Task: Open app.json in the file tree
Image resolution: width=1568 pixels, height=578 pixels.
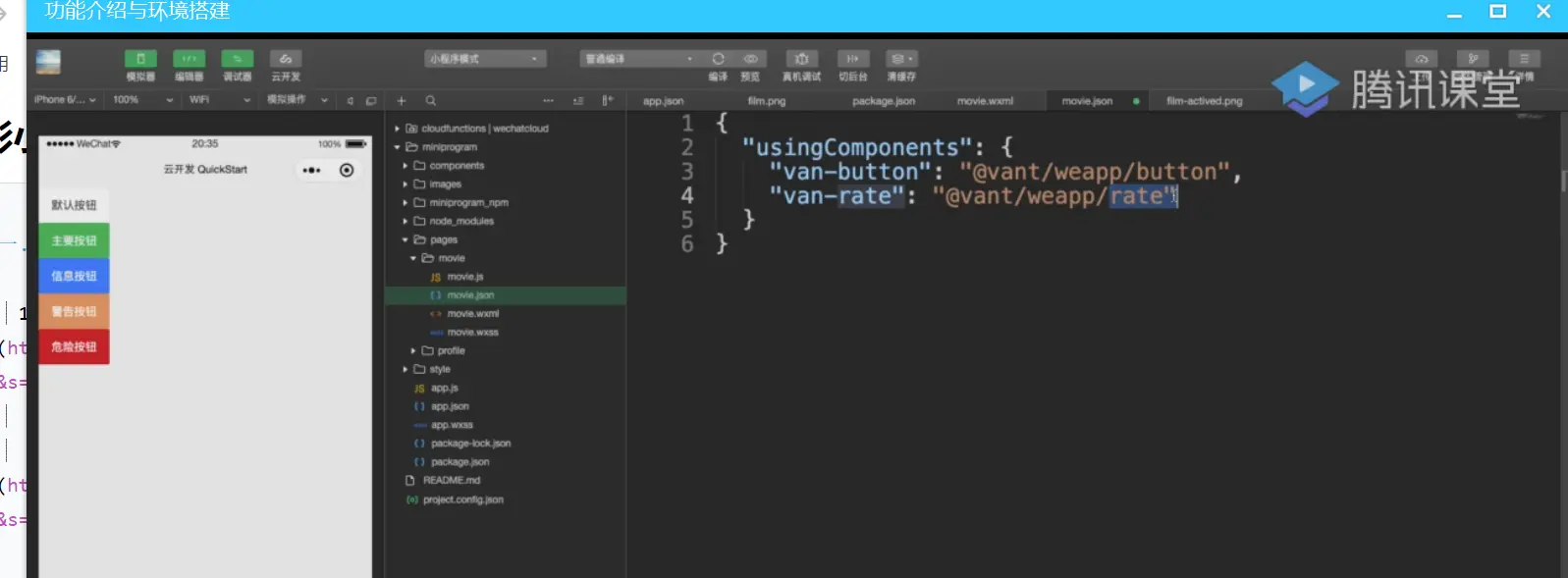Action: (450, 407)
